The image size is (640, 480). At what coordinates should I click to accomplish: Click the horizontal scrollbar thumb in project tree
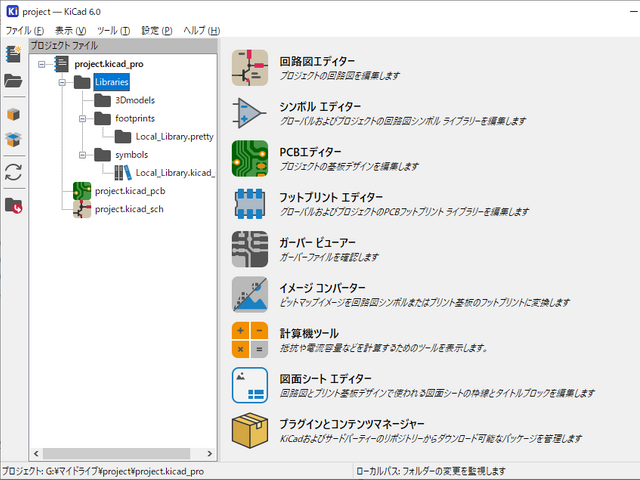point(116,453)
